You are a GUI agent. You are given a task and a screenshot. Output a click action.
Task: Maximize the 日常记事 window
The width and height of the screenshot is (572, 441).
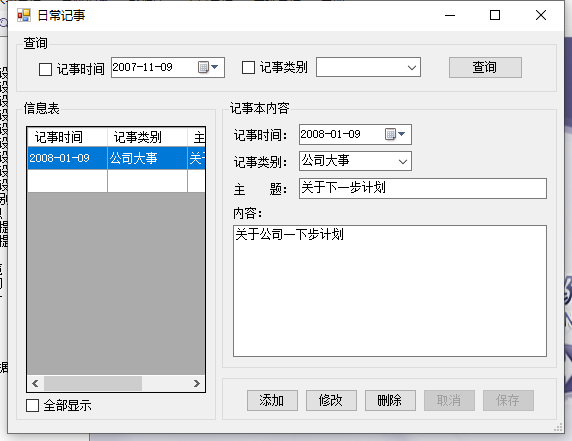pyautogui.click(x=495, y=15)
